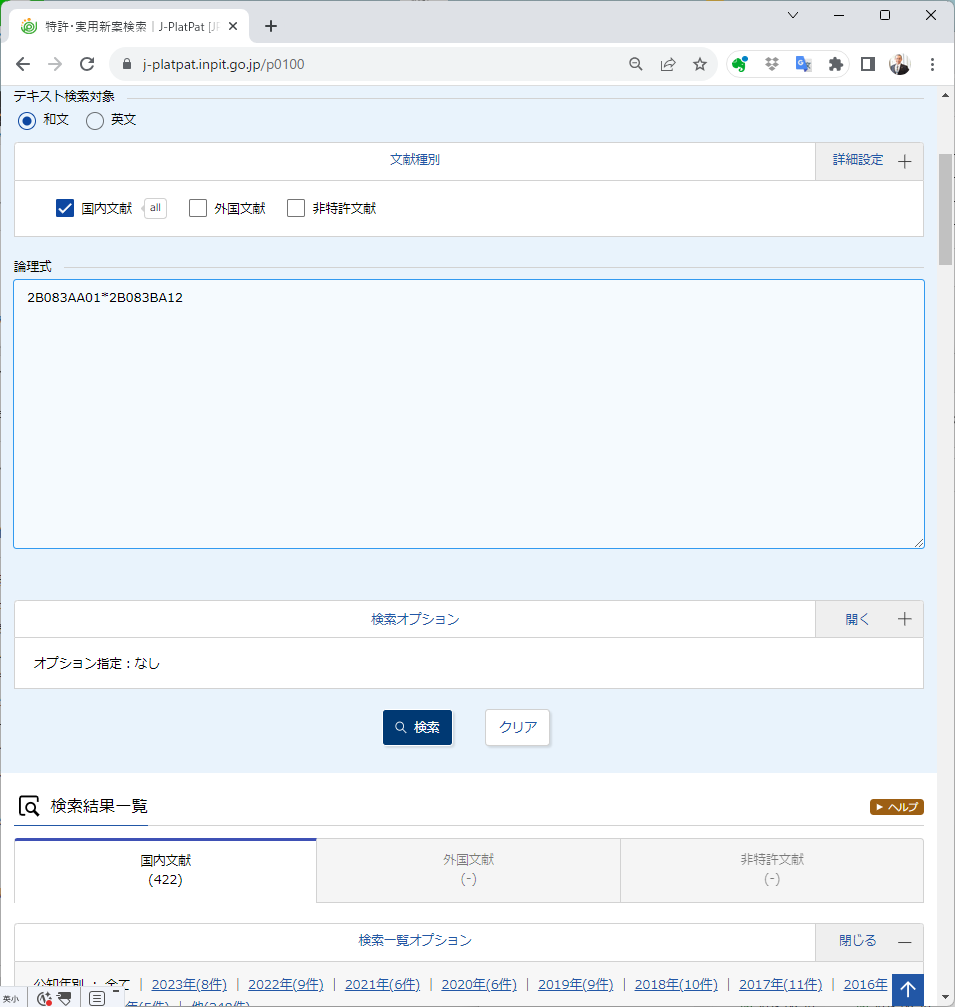The width and height of the screenshot is (955, 1007).
Task: Click the zoom magnifier icon in address bar
Action: pyautogui.click(x=636, y=64)
